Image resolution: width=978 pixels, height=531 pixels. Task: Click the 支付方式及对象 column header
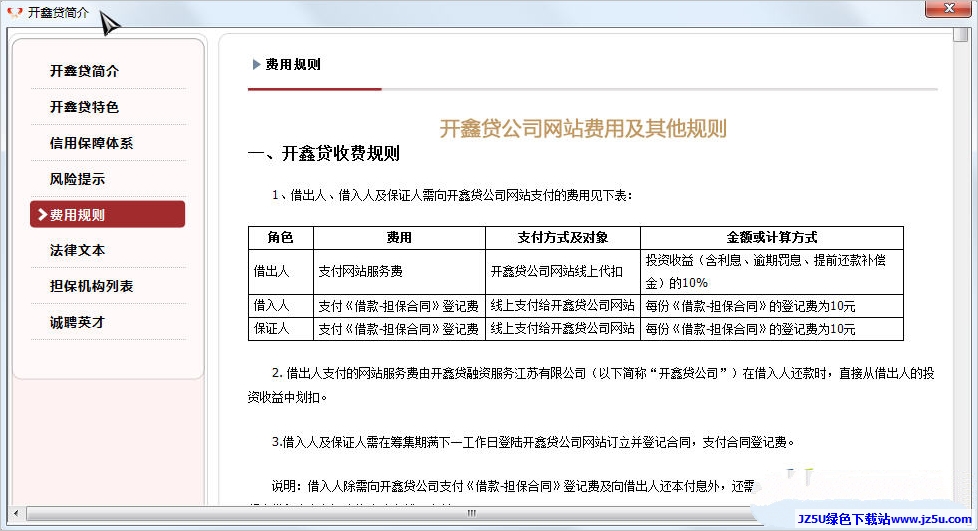click(563, 238)
